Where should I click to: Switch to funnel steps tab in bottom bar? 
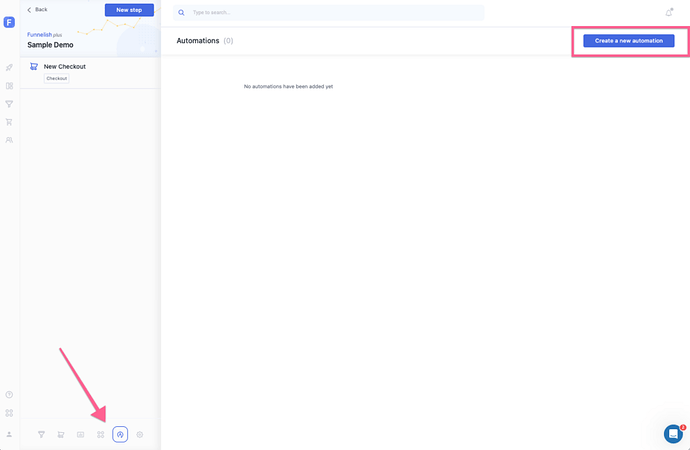(41, 434)
